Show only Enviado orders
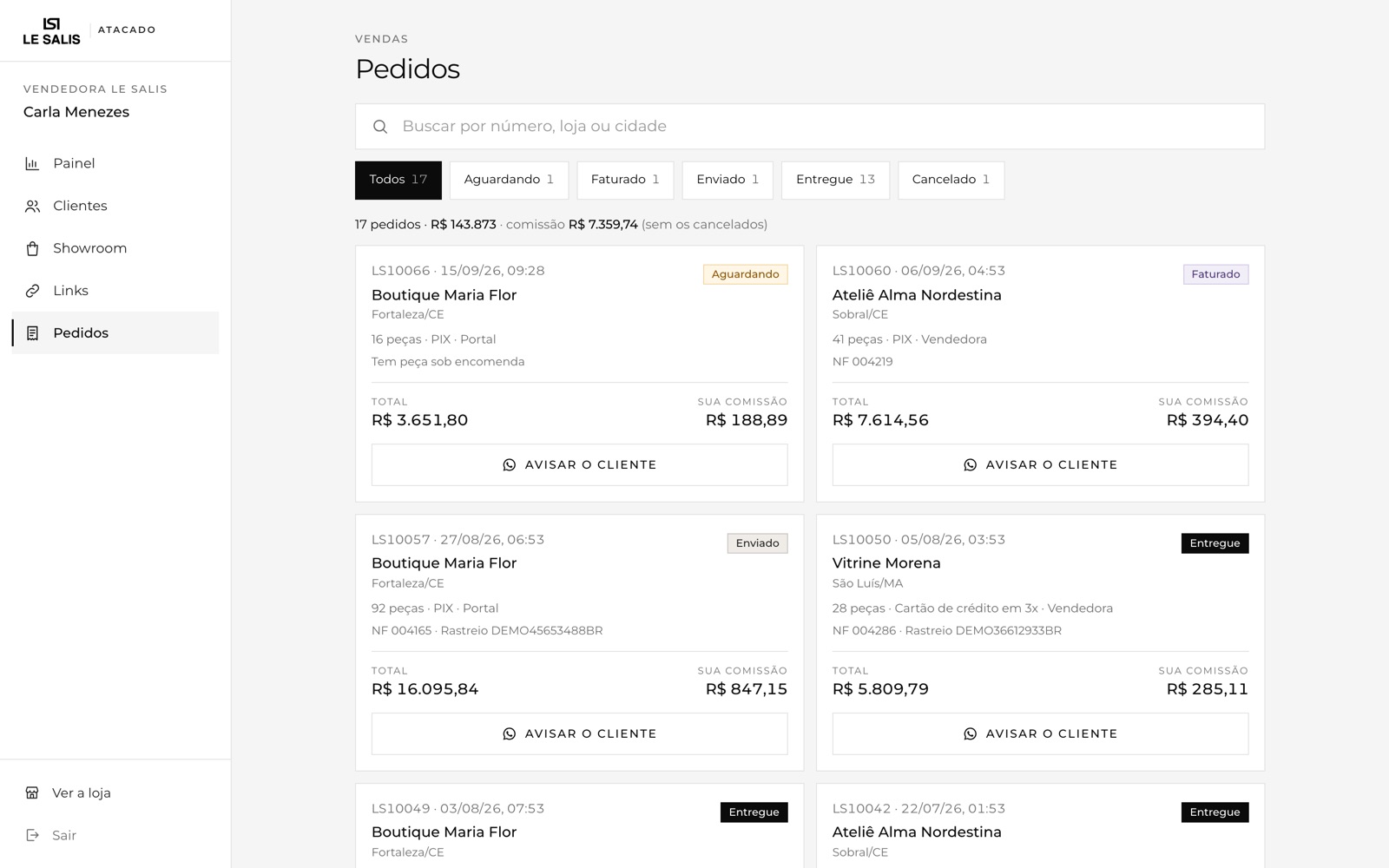 coord(727,180)
